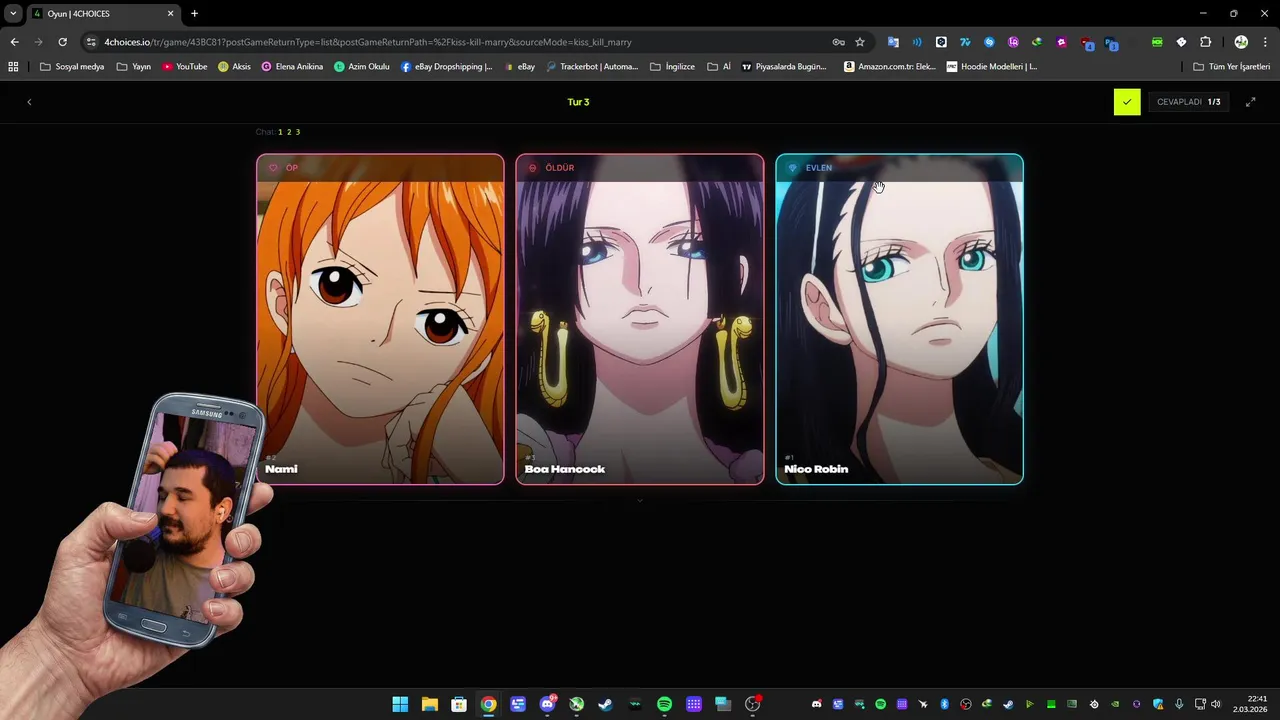Viewport: 1280px width, 720px height.
Task: Open the Sosyal medya bookmark folder
Action: tap(72, 67)
